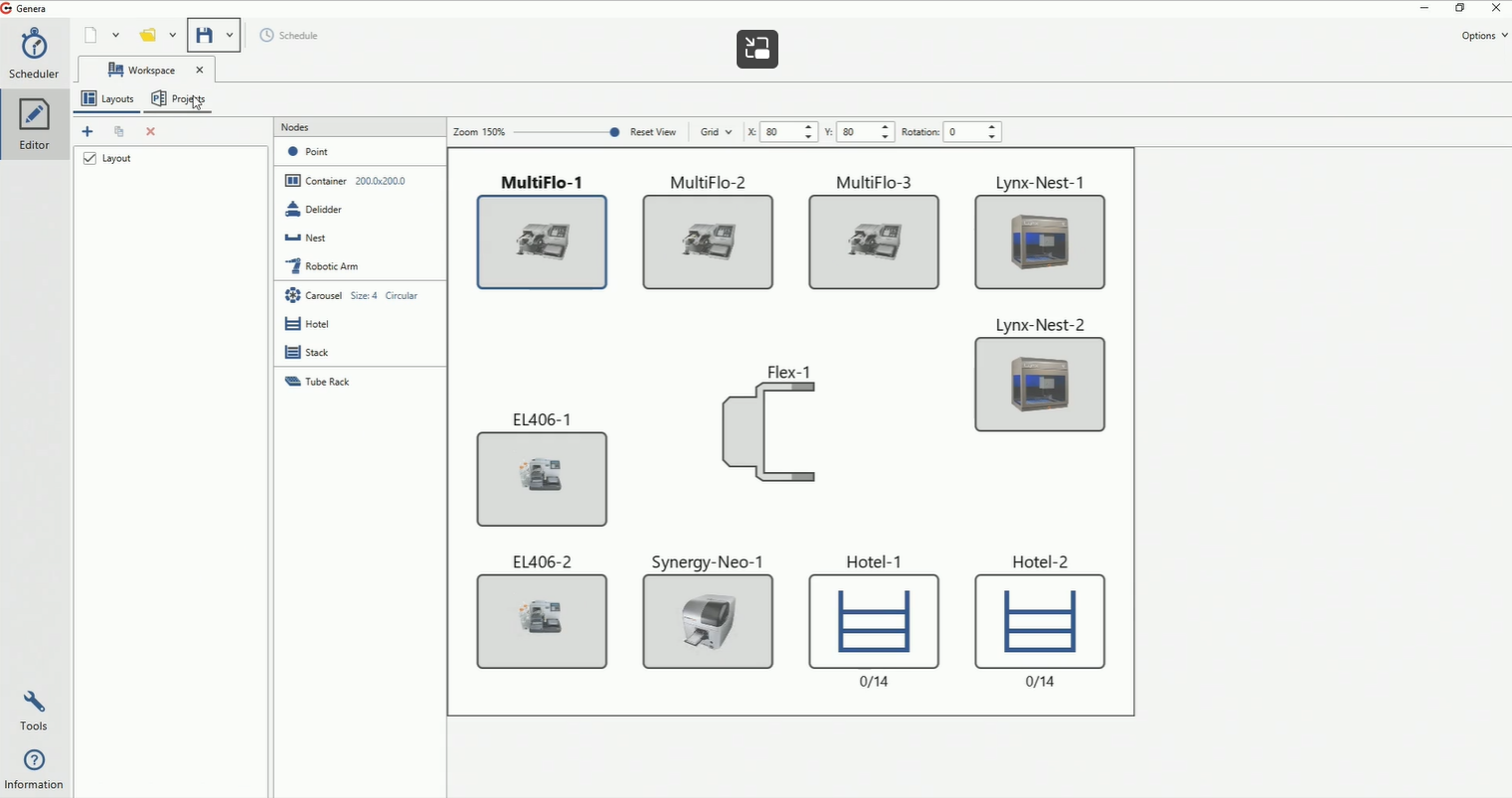Add a new layout with the plus button
Screen dimensions: 1512x798
(x=86, y=130)
